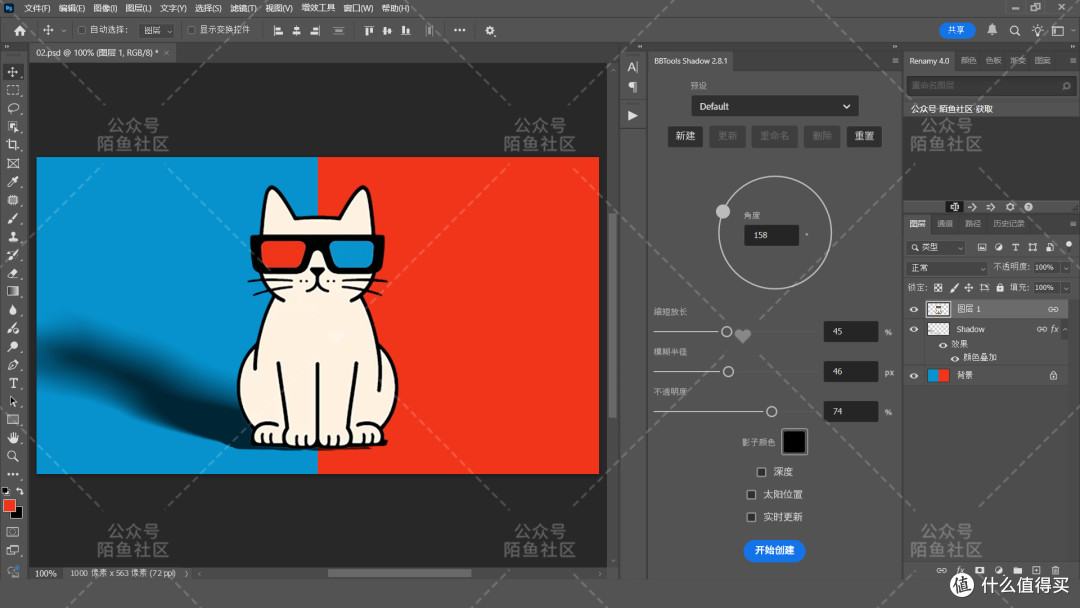Open the search magnifier icon near Share

point(1015,30)
